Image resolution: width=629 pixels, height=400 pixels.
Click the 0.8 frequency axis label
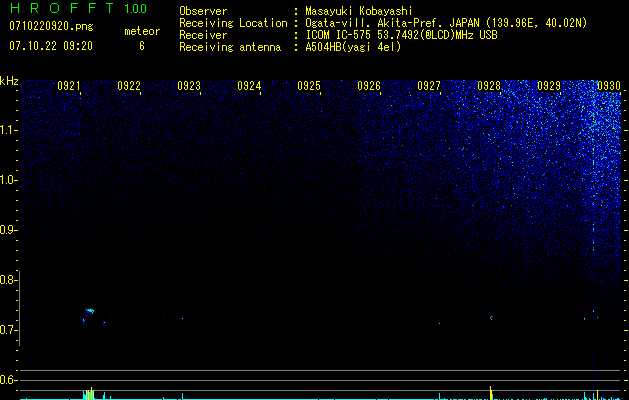(7, 280)
